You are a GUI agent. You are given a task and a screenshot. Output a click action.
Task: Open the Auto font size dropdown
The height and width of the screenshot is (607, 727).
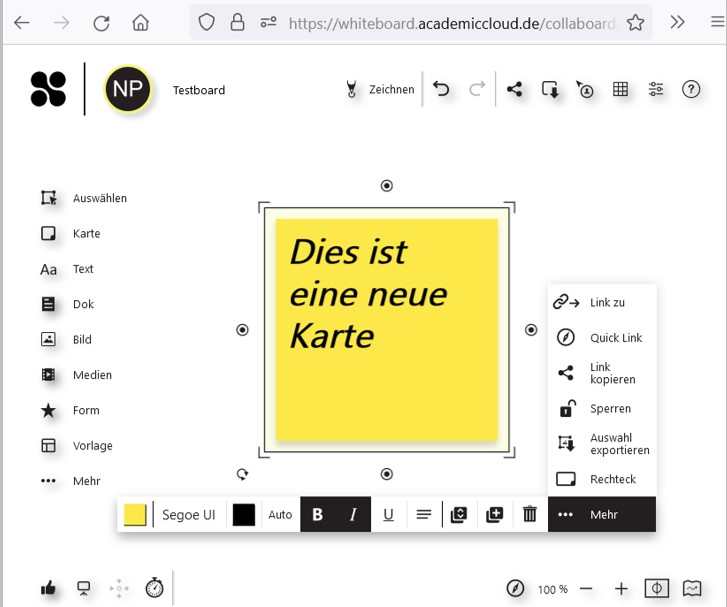280,515
